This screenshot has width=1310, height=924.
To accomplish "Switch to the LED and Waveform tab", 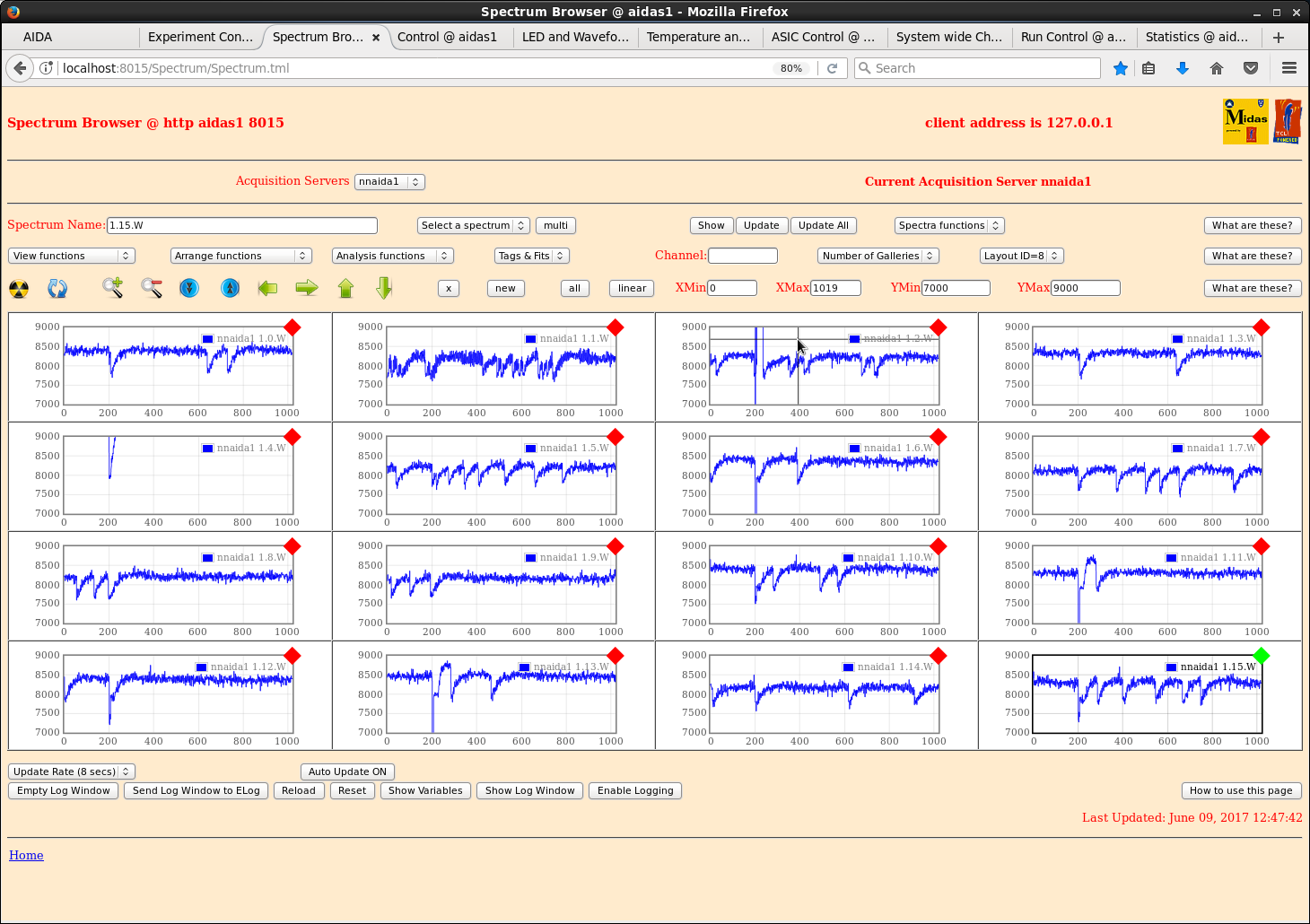I will pyautogui.click(x=575, y=37).
